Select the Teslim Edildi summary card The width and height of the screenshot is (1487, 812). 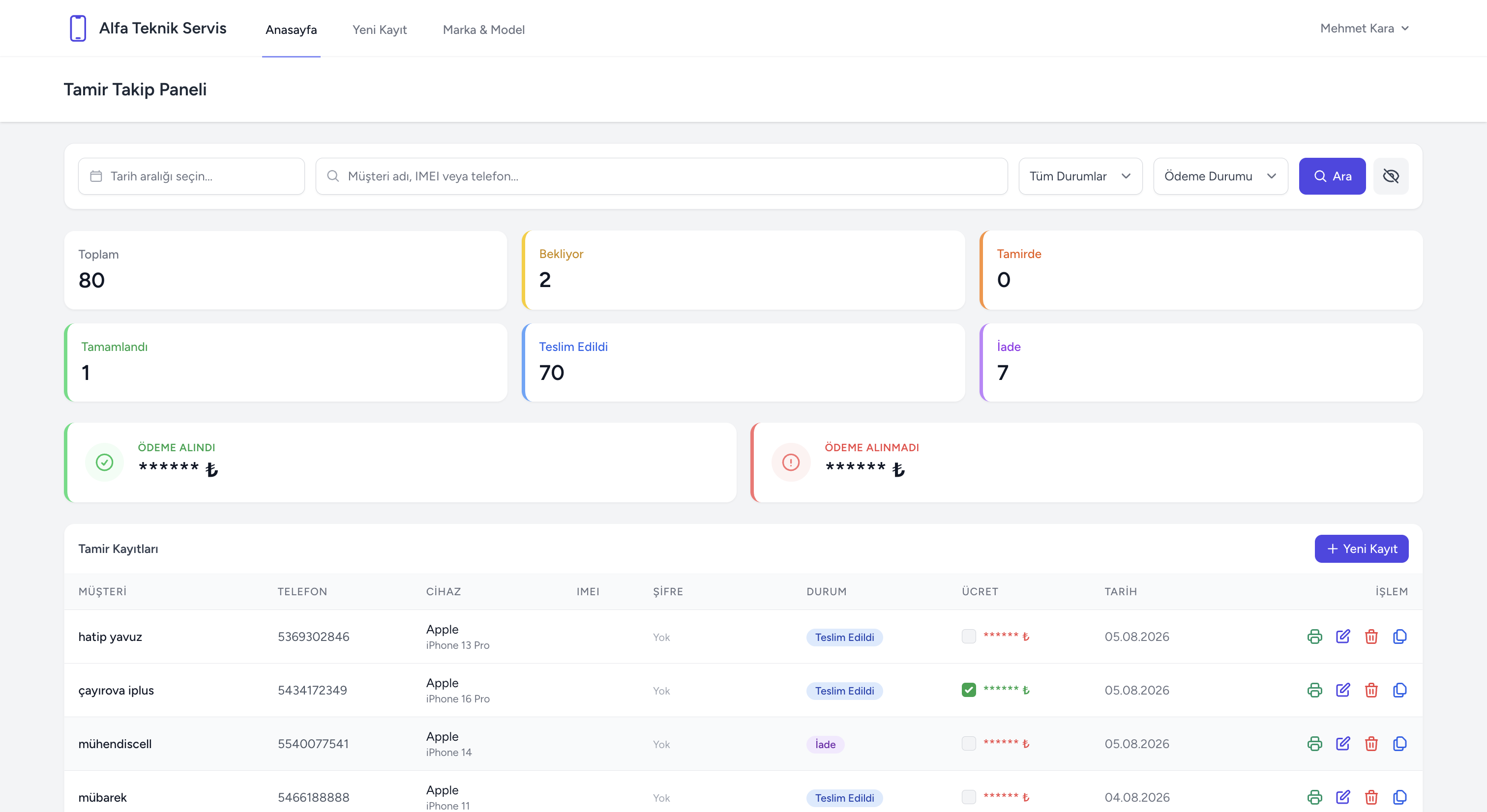[x=743, y=362]
